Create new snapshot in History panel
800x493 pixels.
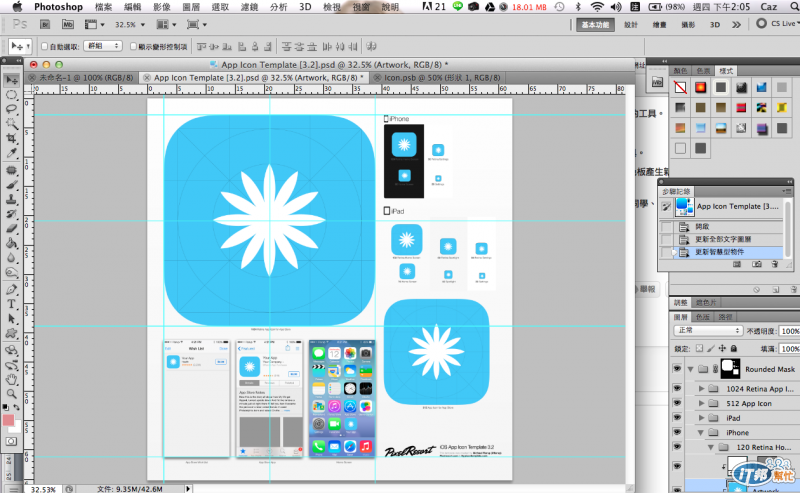point(757,264)
